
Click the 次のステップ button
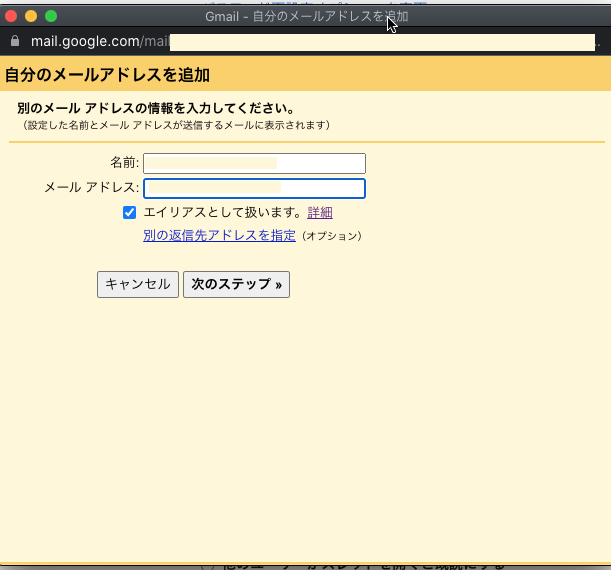pos(237,284)
